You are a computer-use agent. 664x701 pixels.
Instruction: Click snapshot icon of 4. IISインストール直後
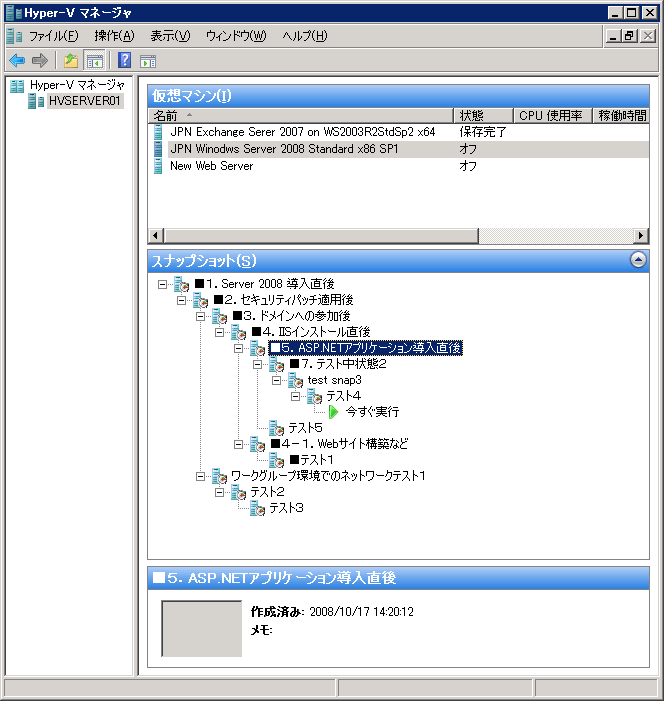tap(238, 333)
